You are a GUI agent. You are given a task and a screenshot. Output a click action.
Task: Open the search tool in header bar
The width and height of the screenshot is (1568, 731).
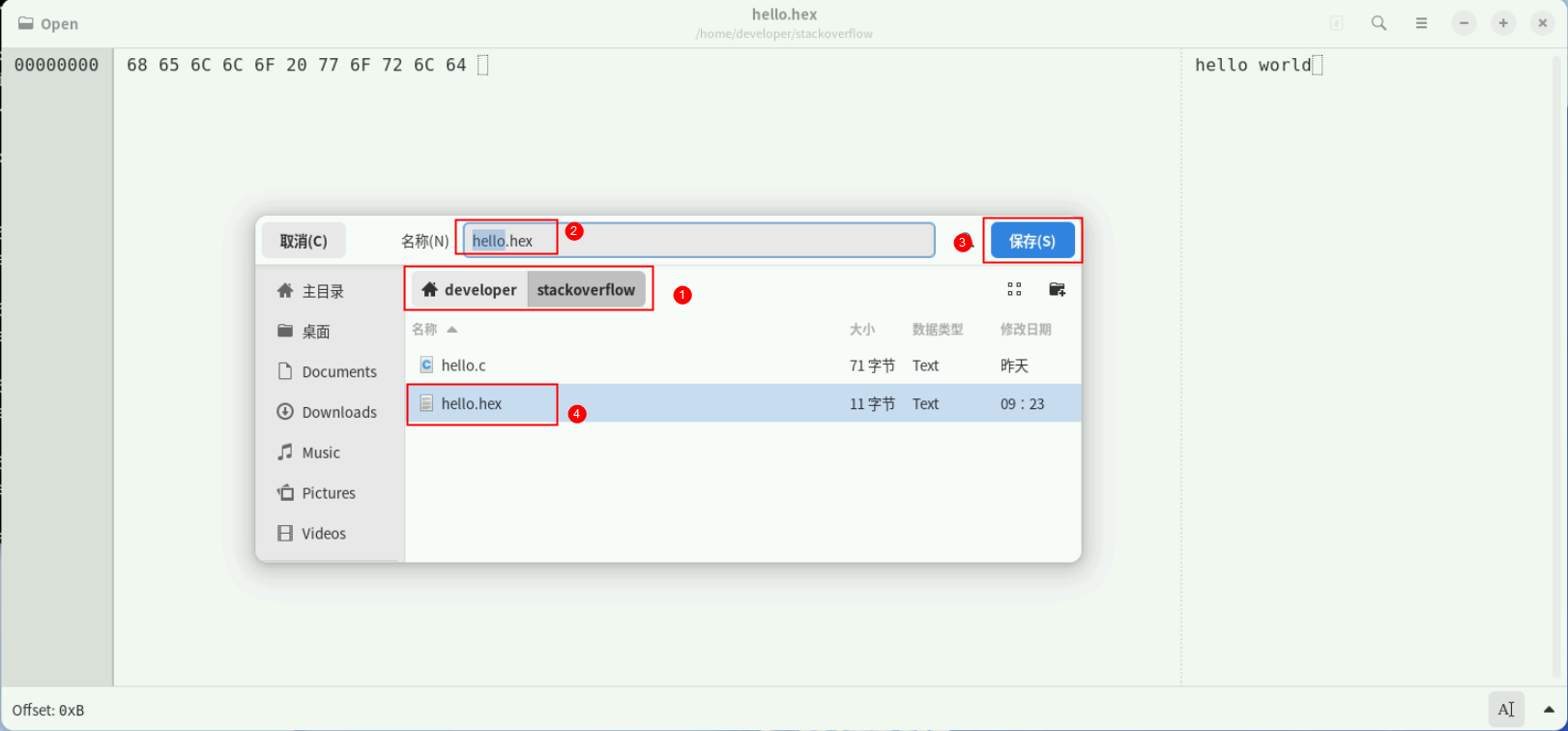1379,23
